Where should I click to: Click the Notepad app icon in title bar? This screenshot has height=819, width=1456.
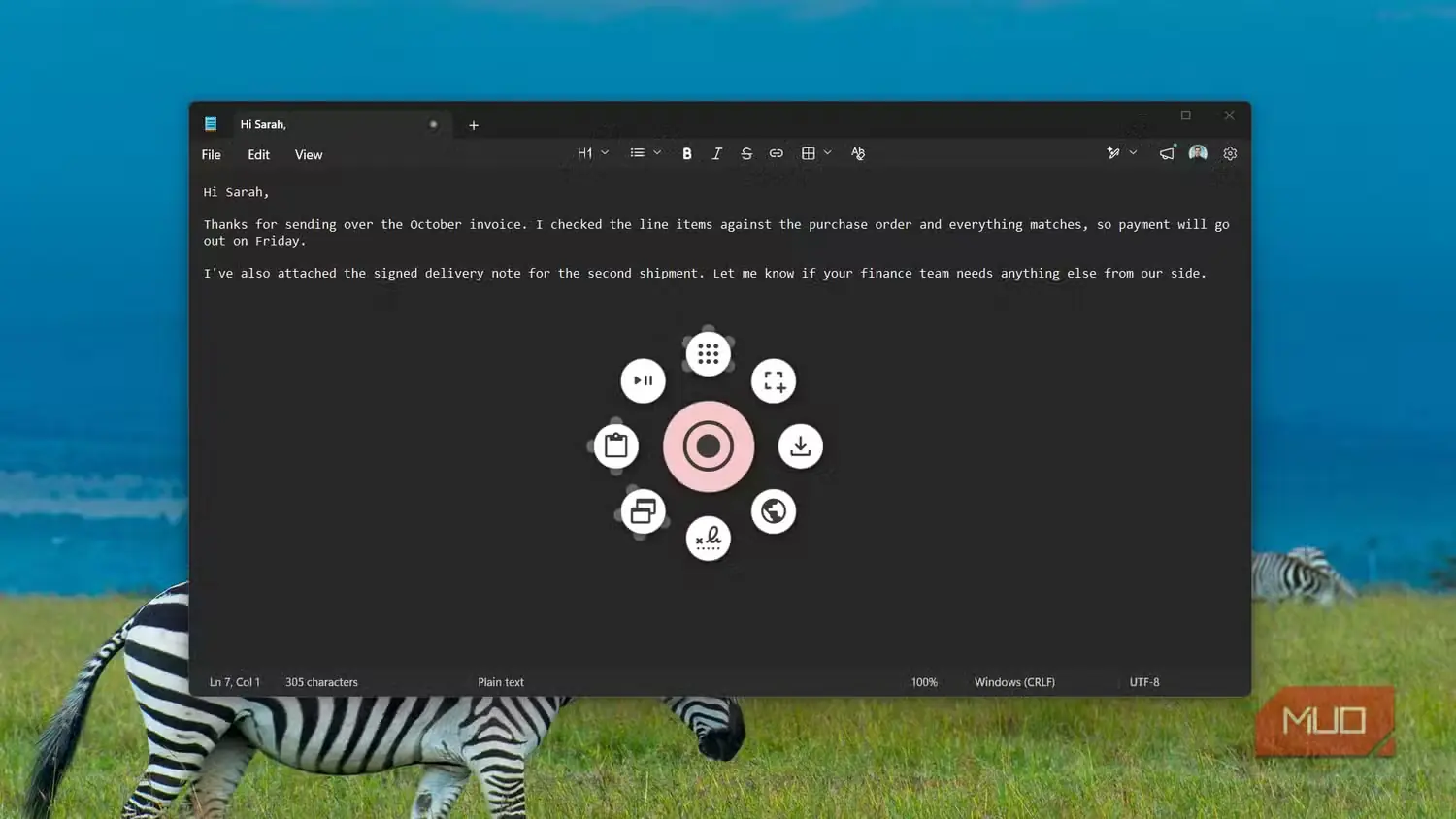pyautogui.click(x=211, y=124)
